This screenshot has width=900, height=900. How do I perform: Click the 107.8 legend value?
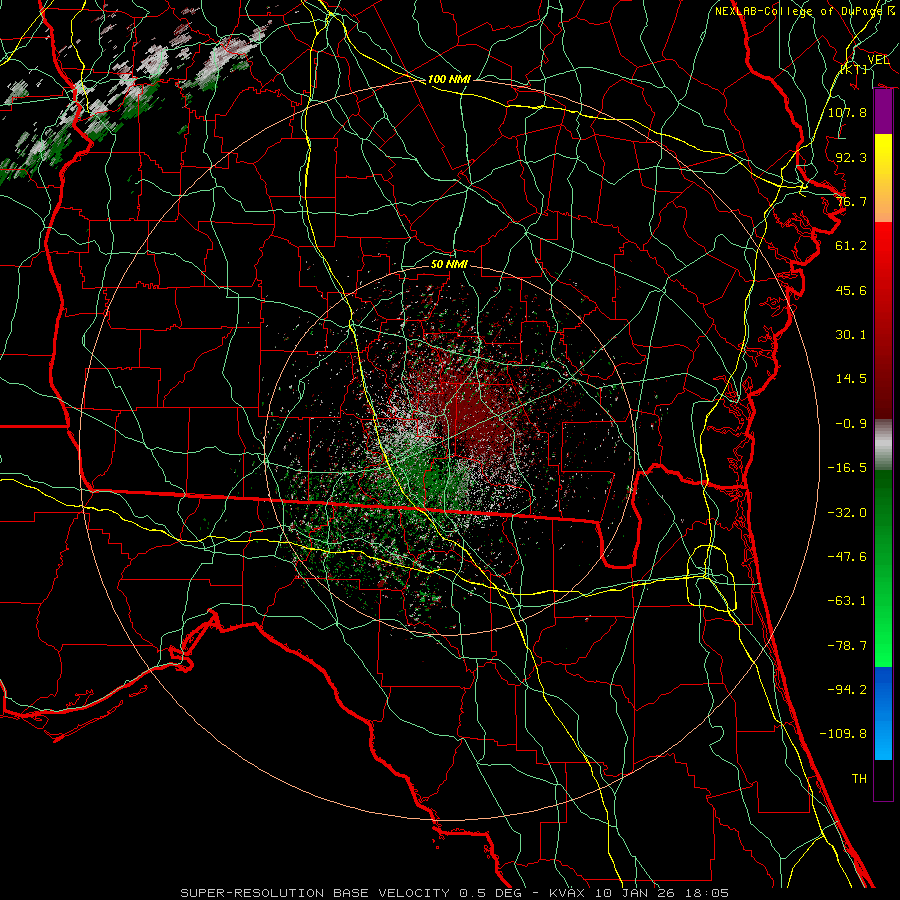847,112
